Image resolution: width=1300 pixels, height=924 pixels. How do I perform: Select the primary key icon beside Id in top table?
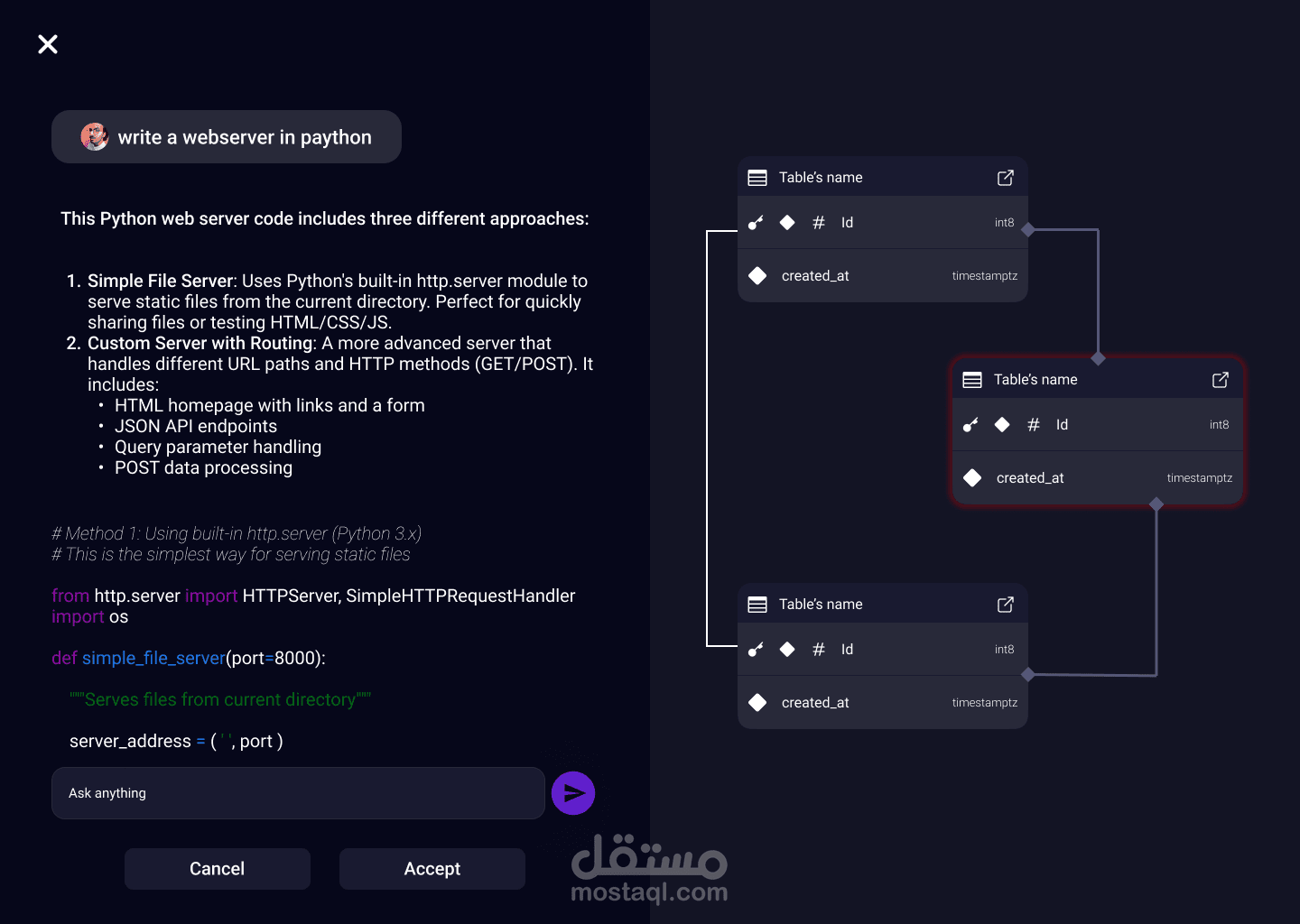755,223
